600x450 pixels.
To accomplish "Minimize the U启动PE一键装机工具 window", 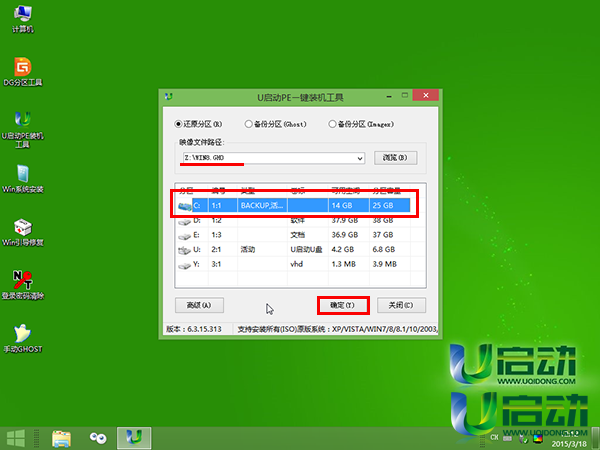I will 389,96.
